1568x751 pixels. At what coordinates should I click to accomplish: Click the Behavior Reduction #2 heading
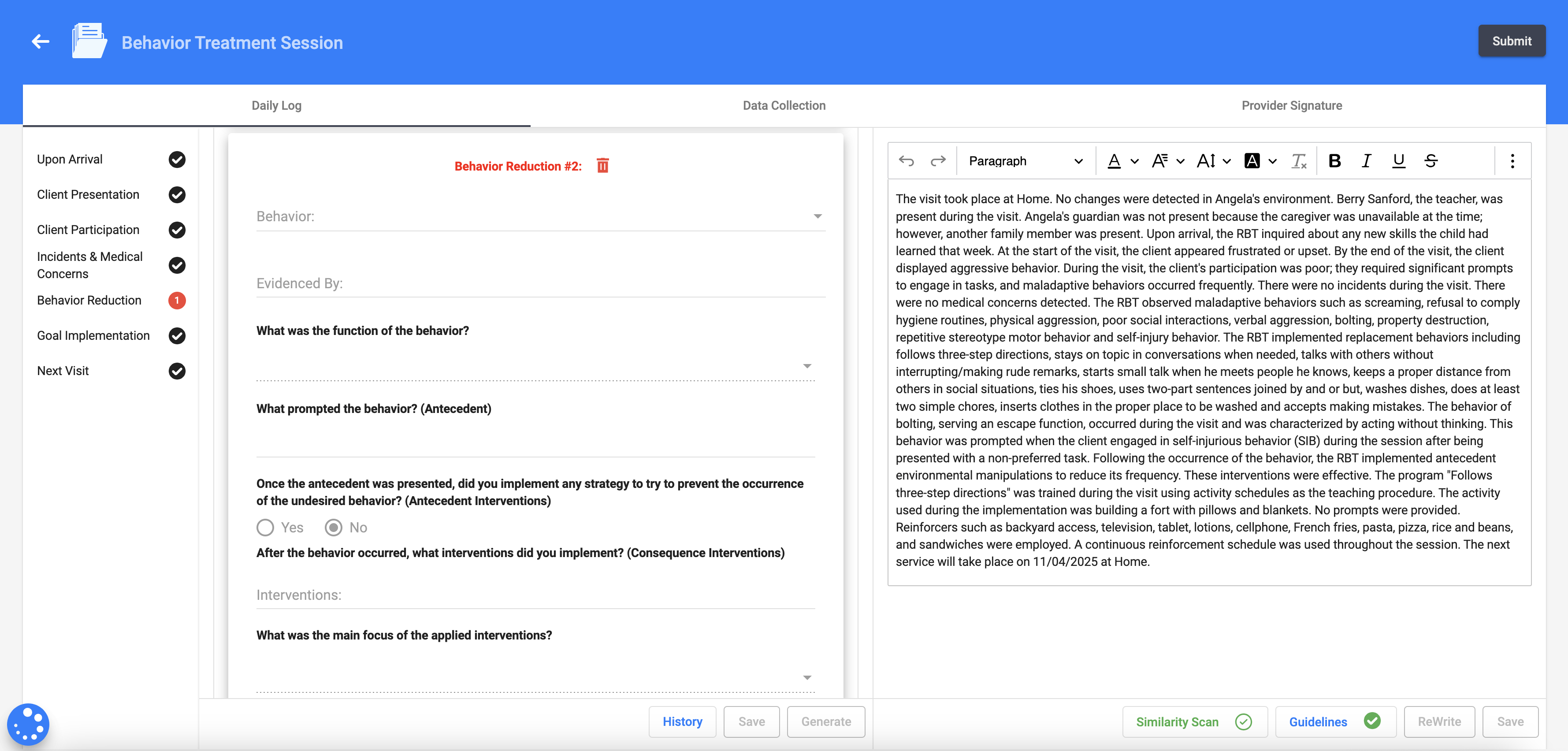[x=518, y=166]
